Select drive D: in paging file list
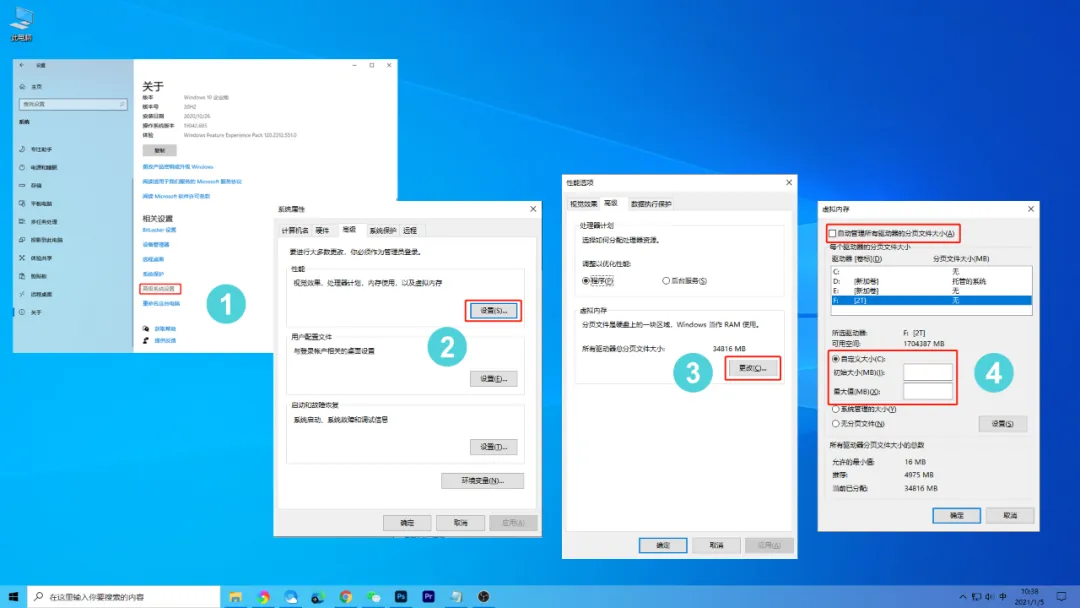 pyautogui.click(x=931, y=282)
